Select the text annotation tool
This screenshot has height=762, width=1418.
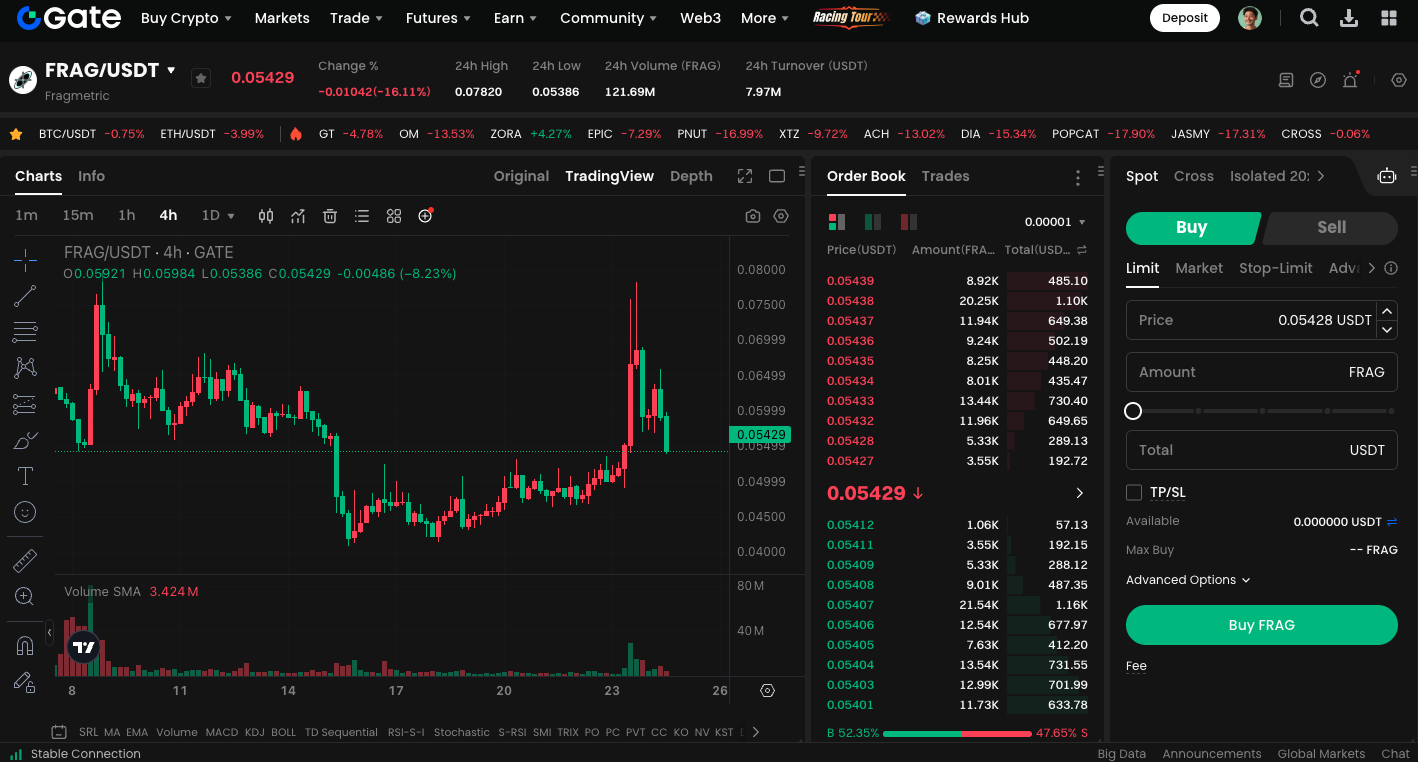[25, 476]
